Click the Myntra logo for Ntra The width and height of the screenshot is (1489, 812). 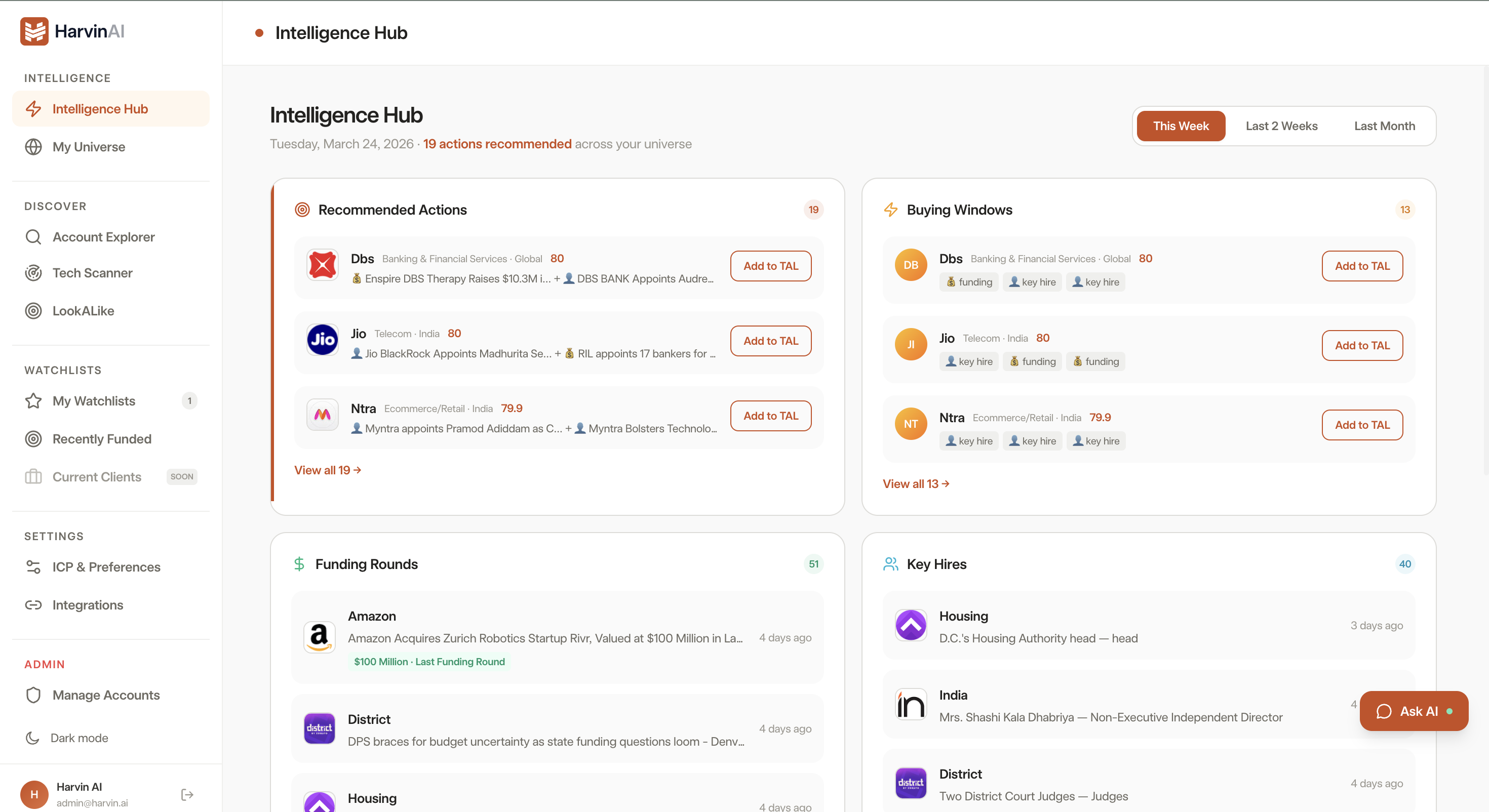[x=323, y=415]
